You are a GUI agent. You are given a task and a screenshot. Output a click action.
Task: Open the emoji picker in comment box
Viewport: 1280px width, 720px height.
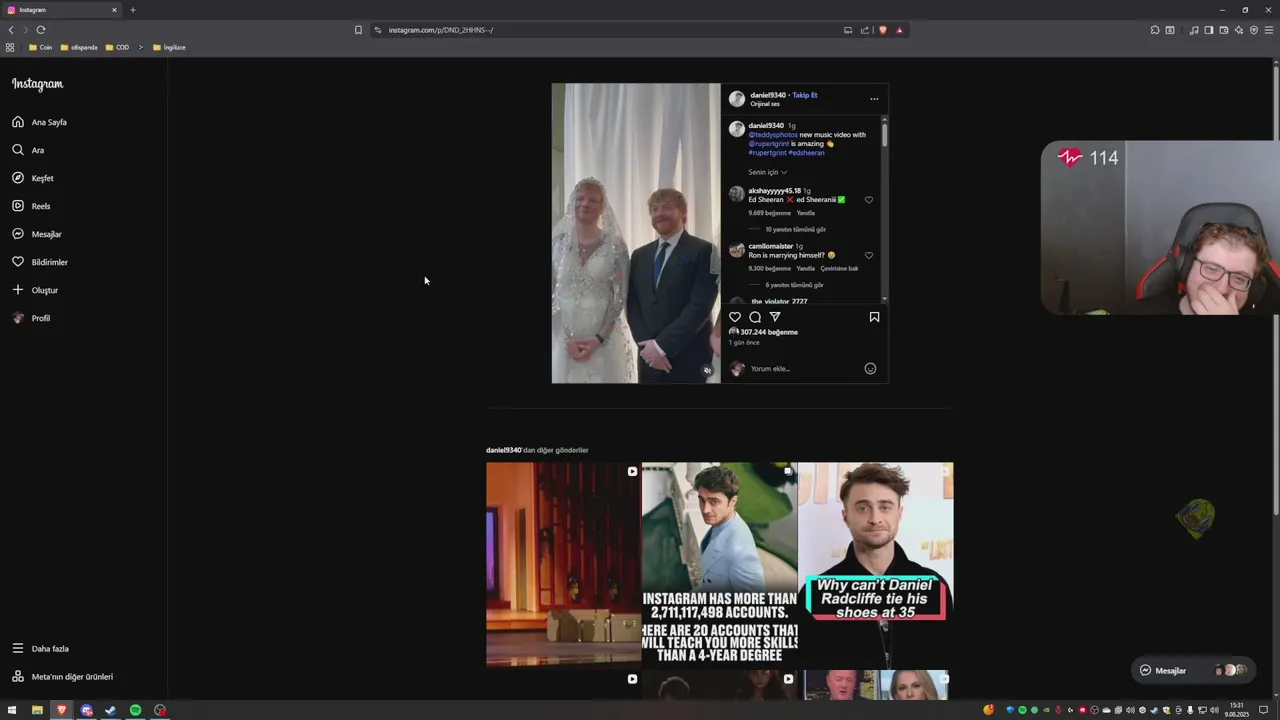(x=870, y=369)
